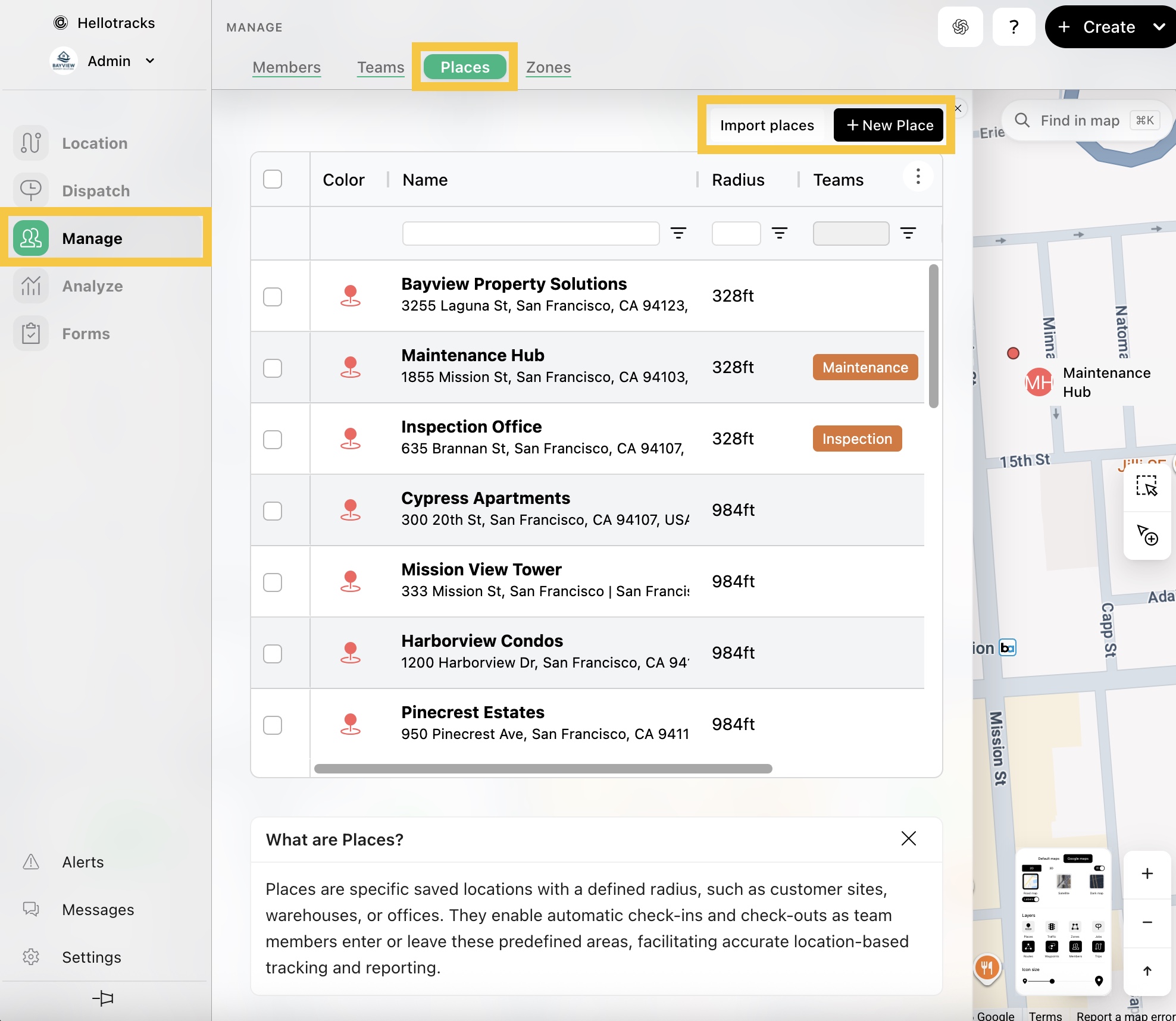Image resolution: width=1176 pixels, height=1021 pixels.
Task: Close the places panel with X
Action: coord(958,108)
